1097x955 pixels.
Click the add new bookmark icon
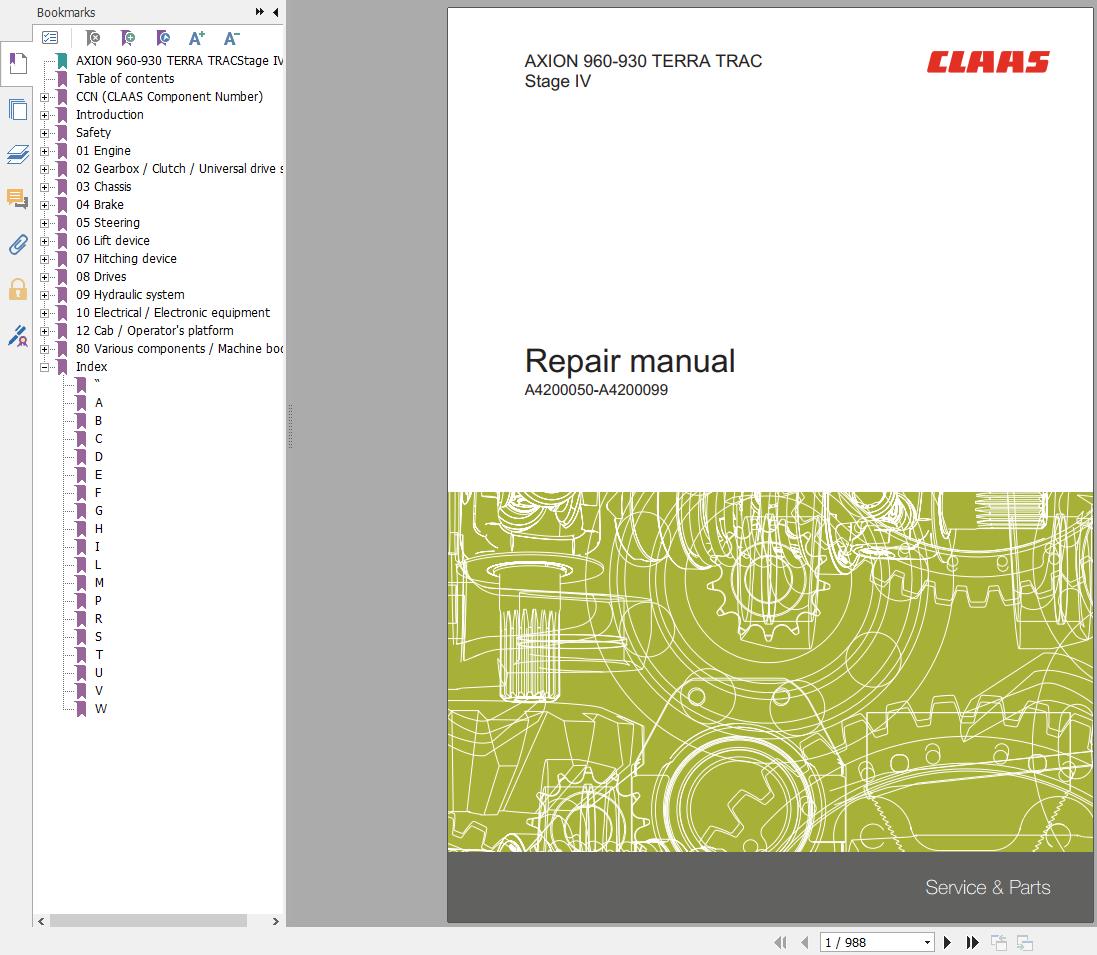click(128, 38)
